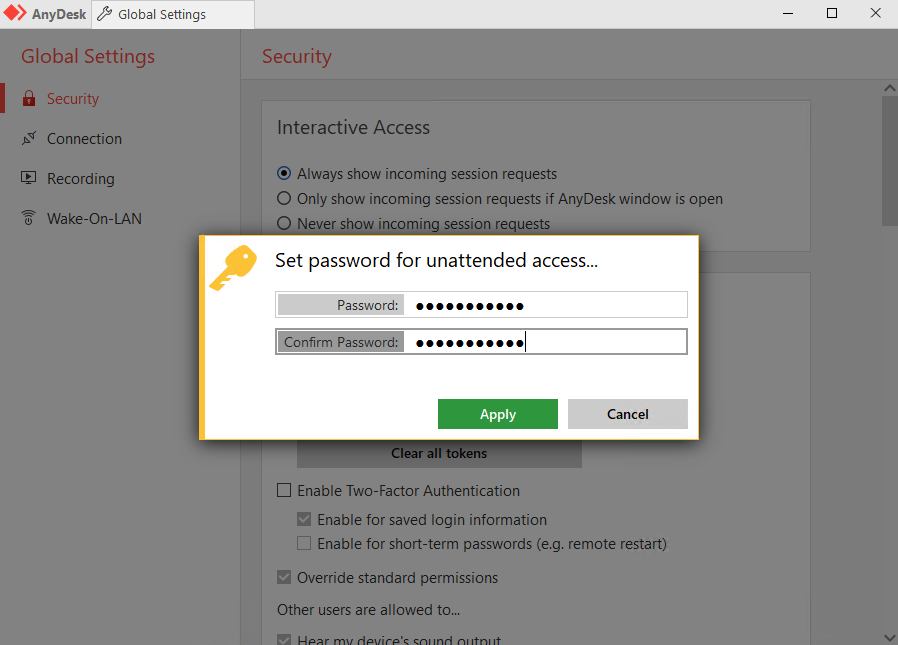Click the Clear all tokens button
Screen dimensions: 898x645
point(439,453)
